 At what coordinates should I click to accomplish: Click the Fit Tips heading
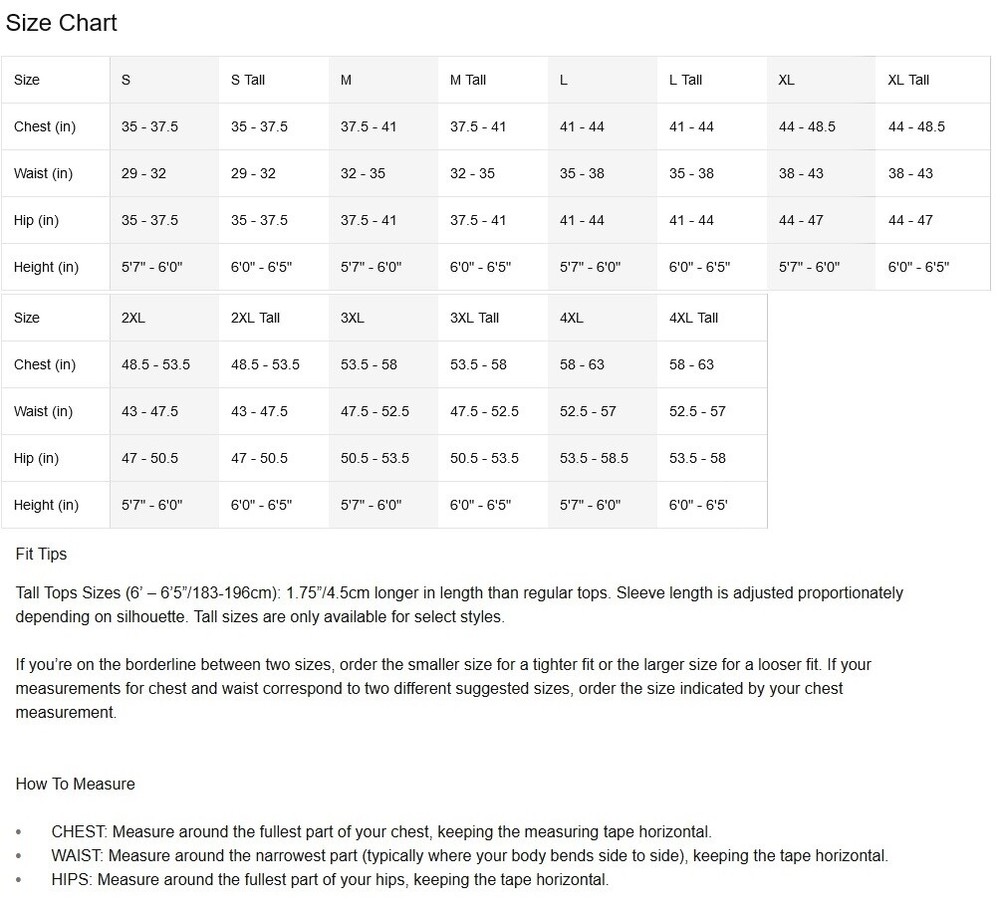coord(41,554)
